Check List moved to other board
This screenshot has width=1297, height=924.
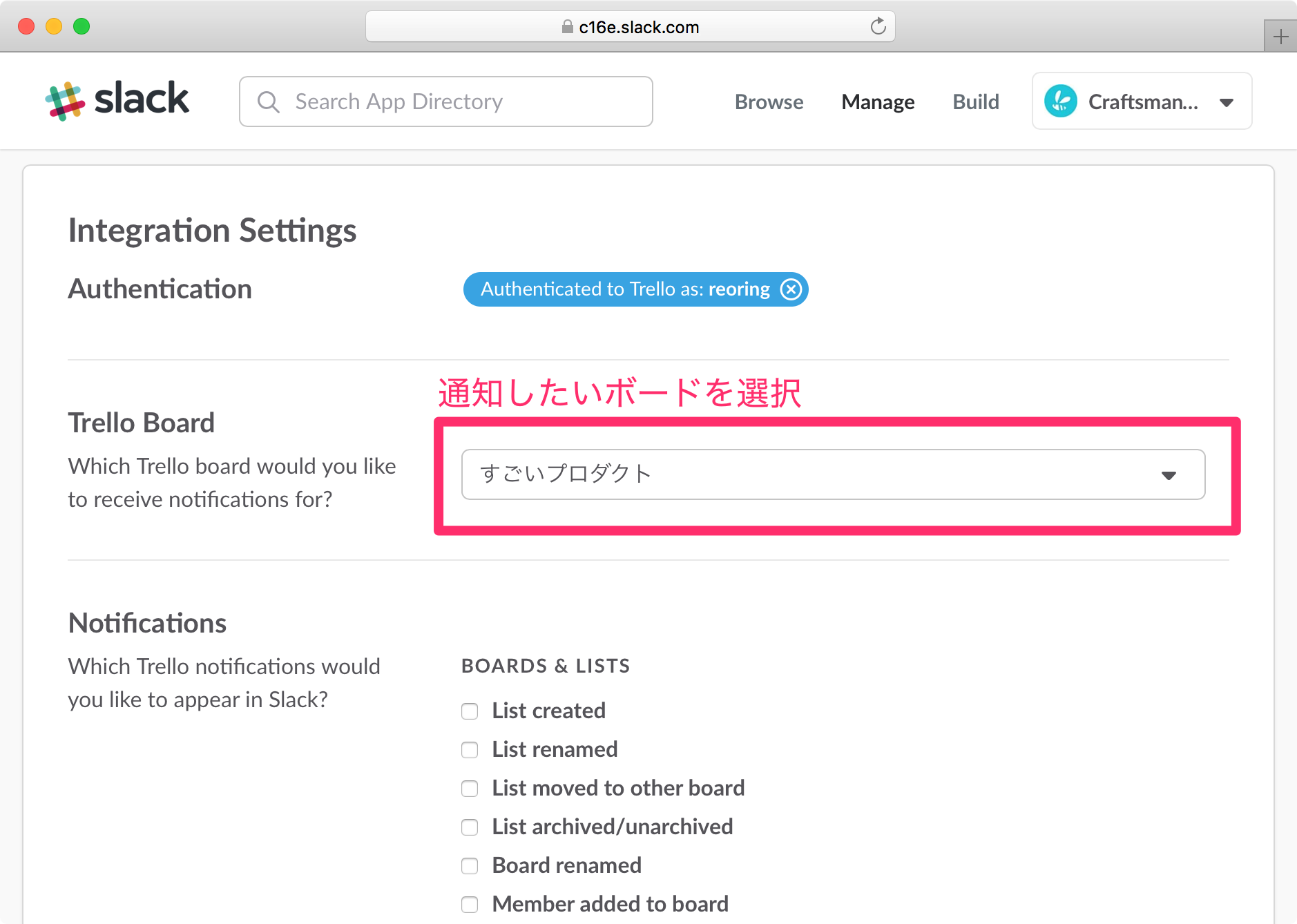click(470, 789)
